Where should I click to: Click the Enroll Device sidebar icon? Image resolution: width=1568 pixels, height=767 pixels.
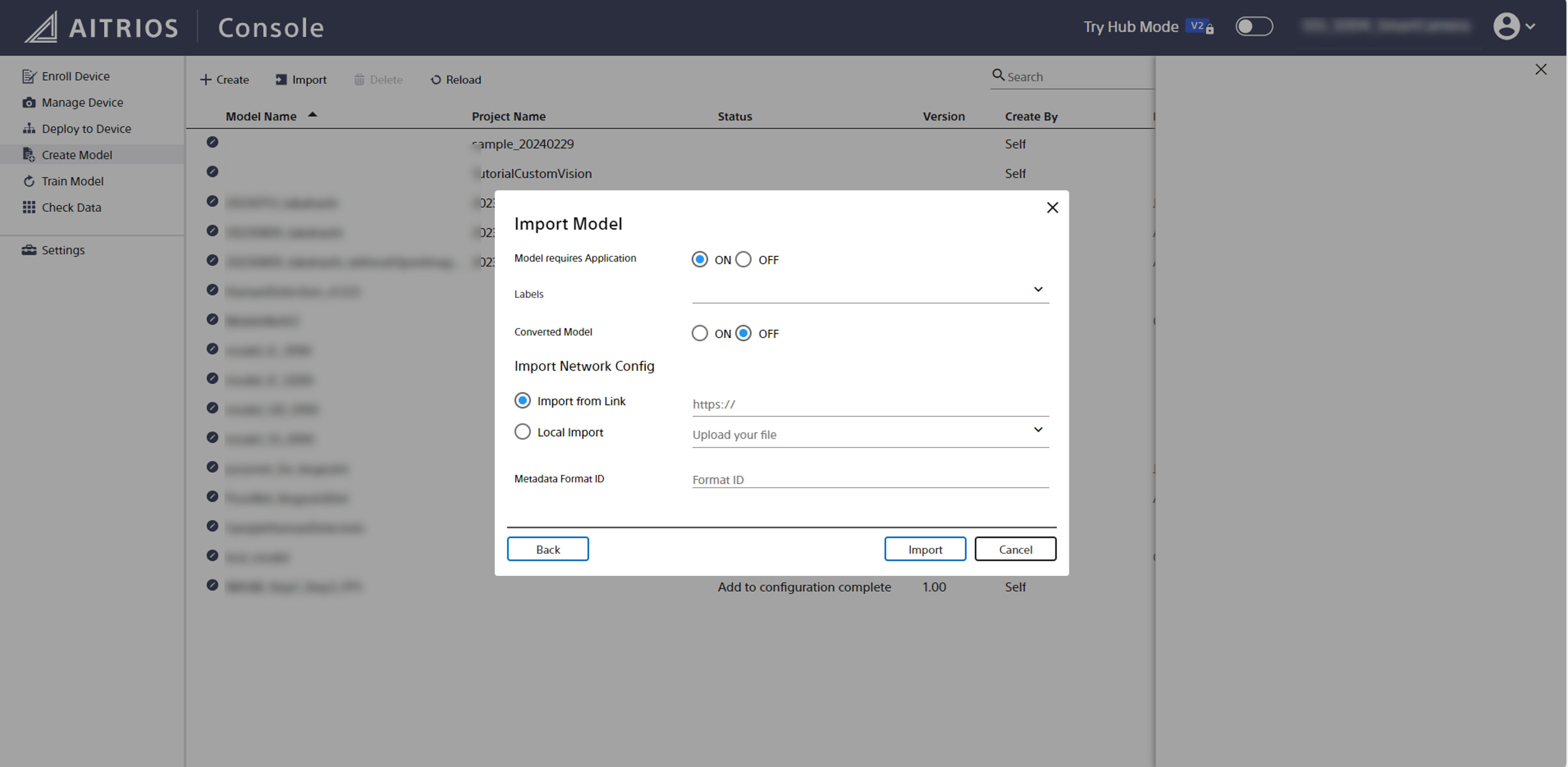pyautogui.click(x=29, y=76)
